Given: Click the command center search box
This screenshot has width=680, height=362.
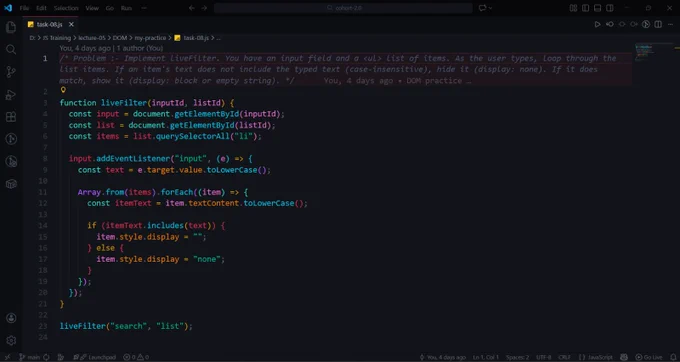Looking at the screenshot, I should (x=343, y=8).
